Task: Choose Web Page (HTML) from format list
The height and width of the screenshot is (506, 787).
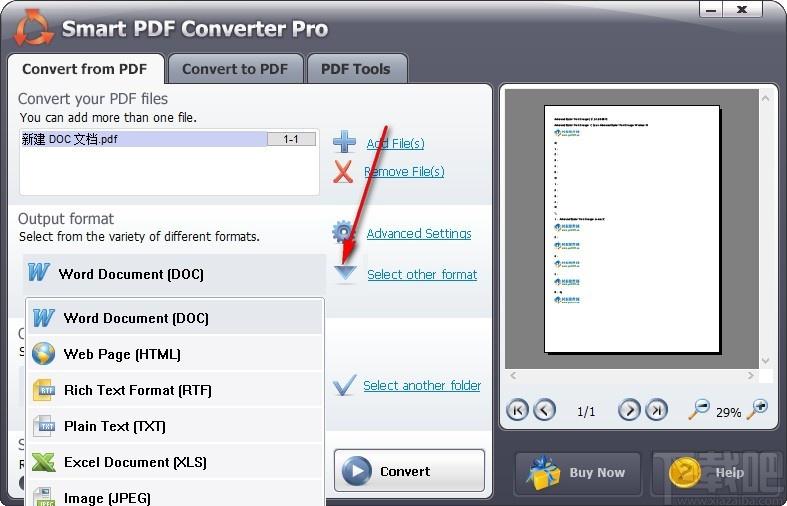Action: coord(175,354)
